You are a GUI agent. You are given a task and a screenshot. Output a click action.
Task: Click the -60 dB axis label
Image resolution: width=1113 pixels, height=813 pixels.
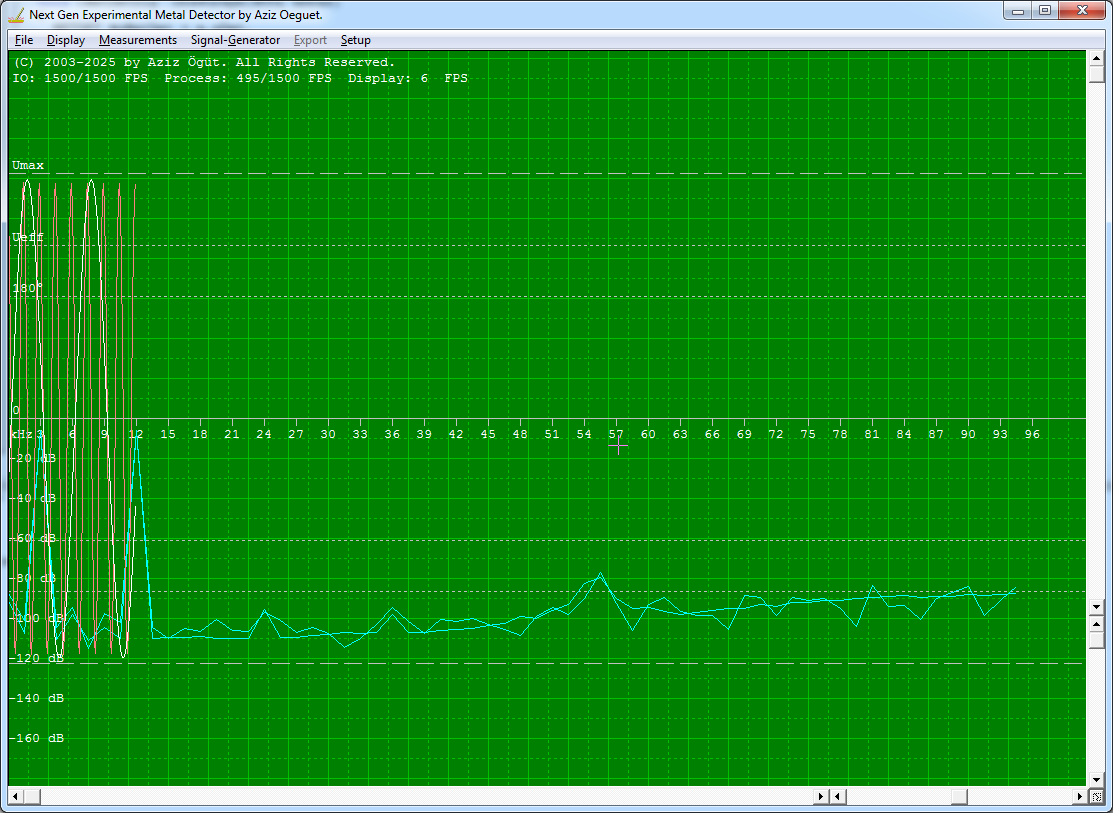click(x=33, y=538)
